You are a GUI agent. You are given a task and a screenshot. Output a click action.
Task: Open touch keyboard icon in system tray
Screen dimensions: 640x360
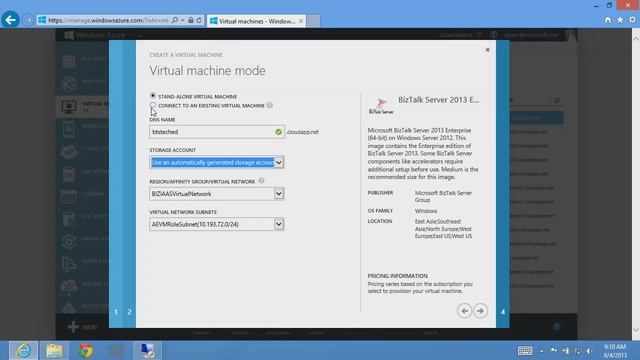pos(525,351)
